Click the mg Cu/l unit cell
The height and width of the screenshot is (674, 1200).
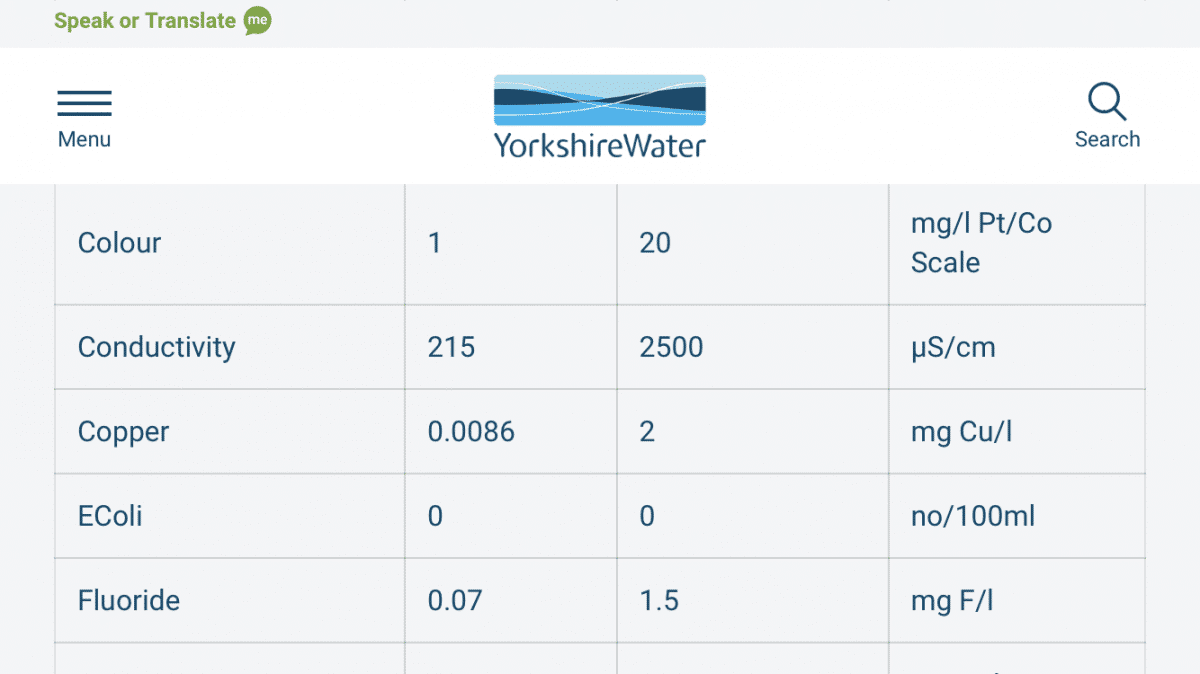961,432
